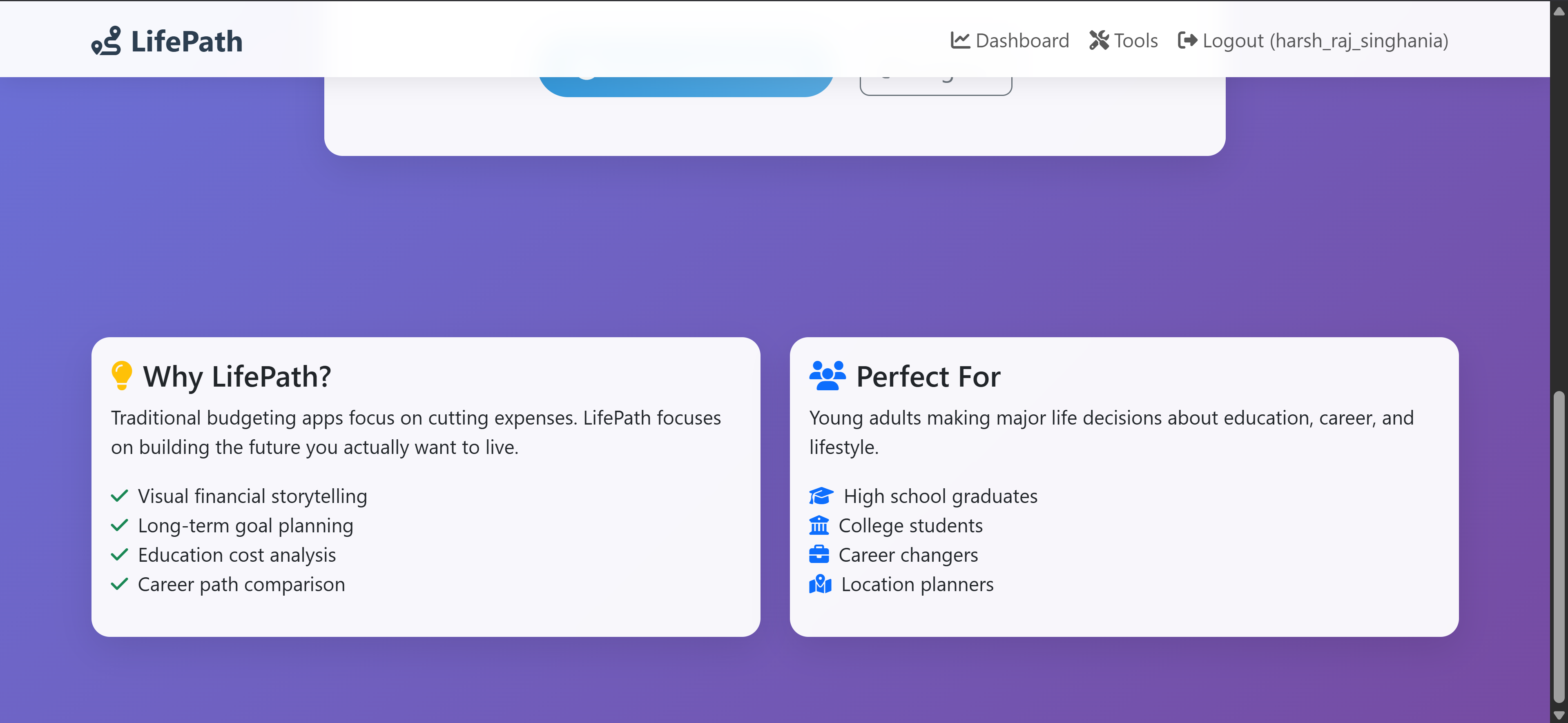Click the graduation cap icon
This screenshot has height=723, width=1568.
[x=821, y=495]
